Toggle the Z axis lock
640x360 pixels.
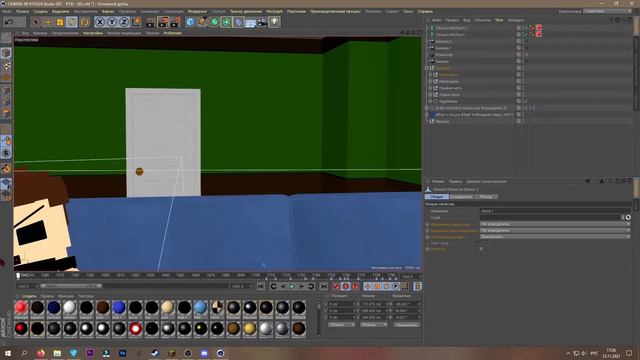tap(124, 22)
